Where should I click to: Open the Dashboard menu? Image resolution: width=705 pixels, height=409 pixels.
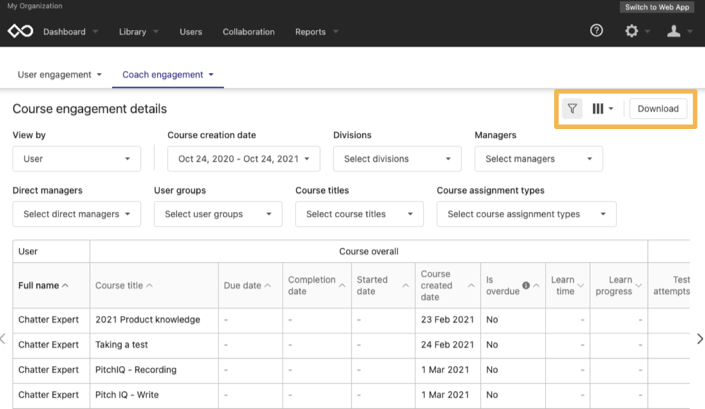coord(71,32)
